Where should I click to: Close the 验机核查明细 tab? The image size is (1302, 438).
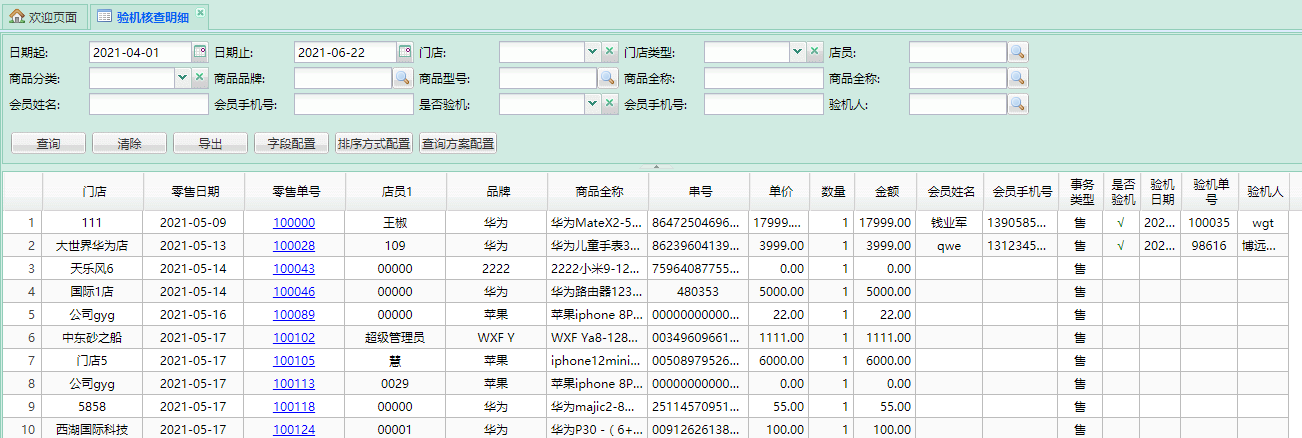click(x=200, y=13)
